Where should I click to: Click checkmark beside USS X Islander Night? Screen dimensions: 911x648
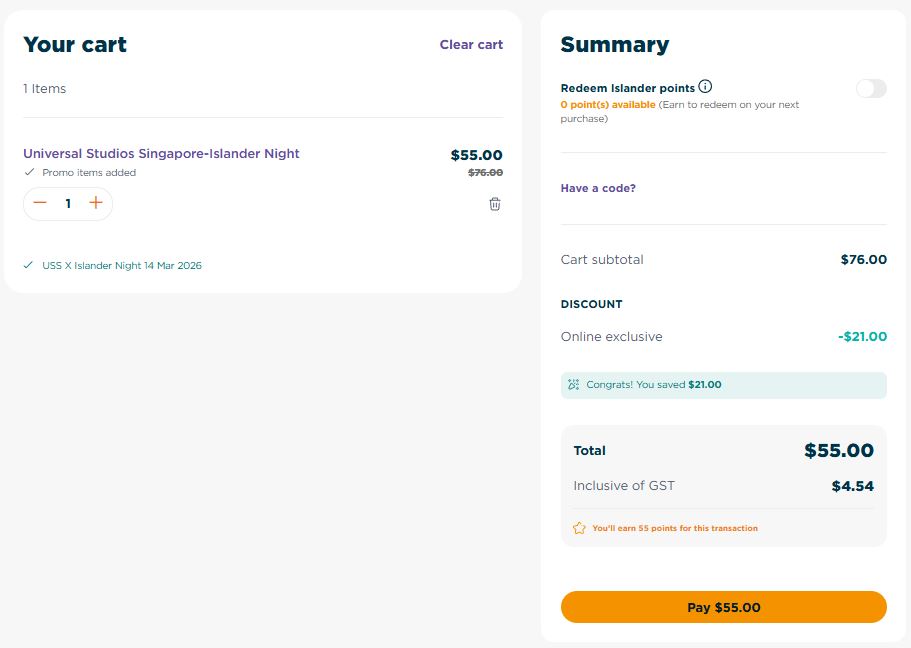coord(29,265)
